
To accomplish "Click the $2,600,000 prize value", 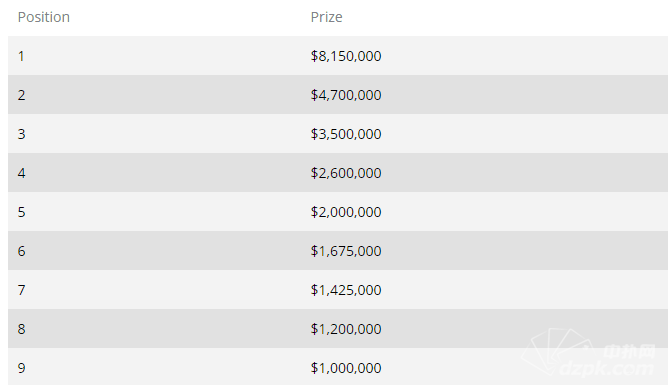I will tap(346, 172).
